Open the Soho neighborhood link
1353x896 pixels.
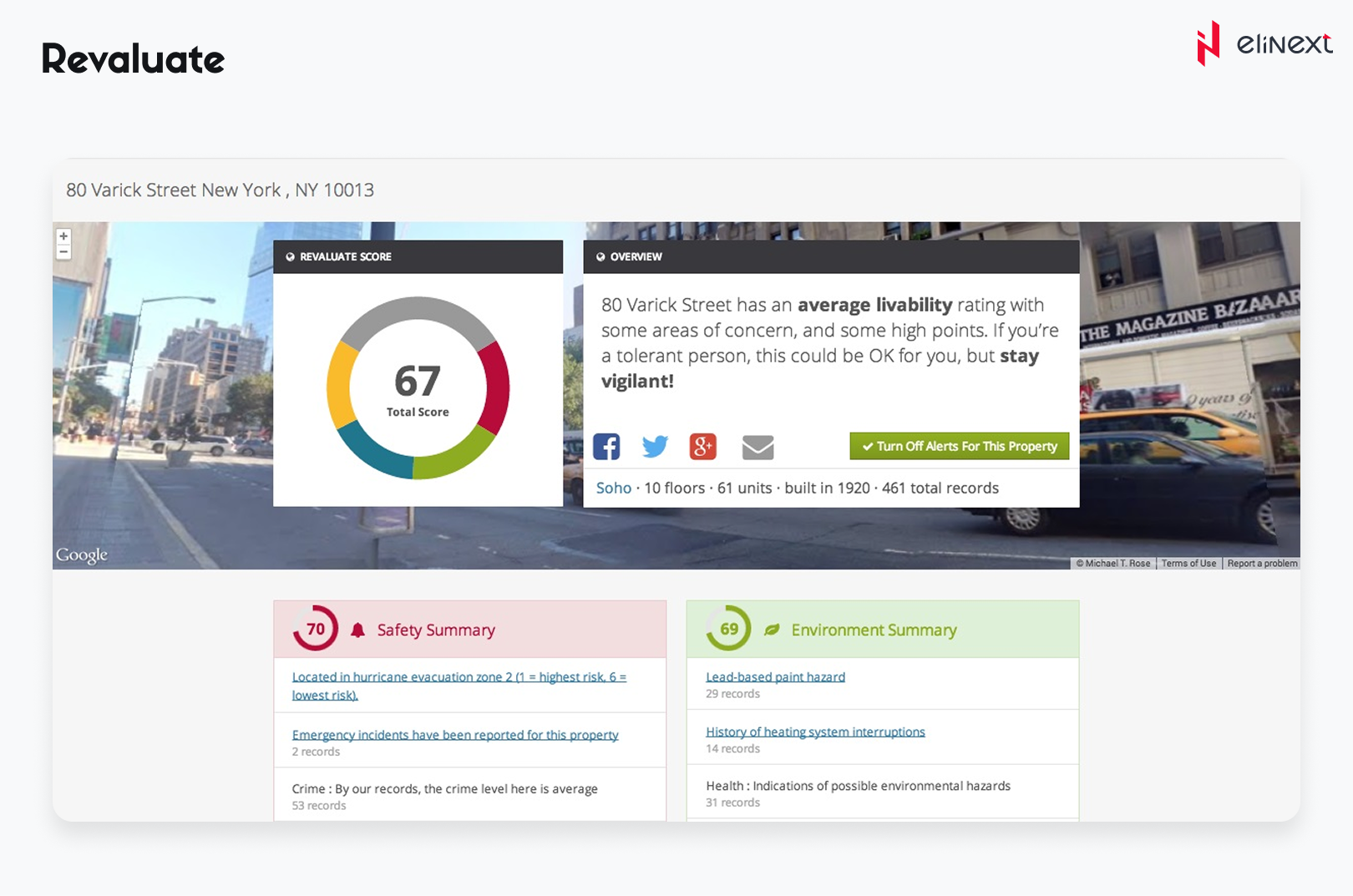613,488
